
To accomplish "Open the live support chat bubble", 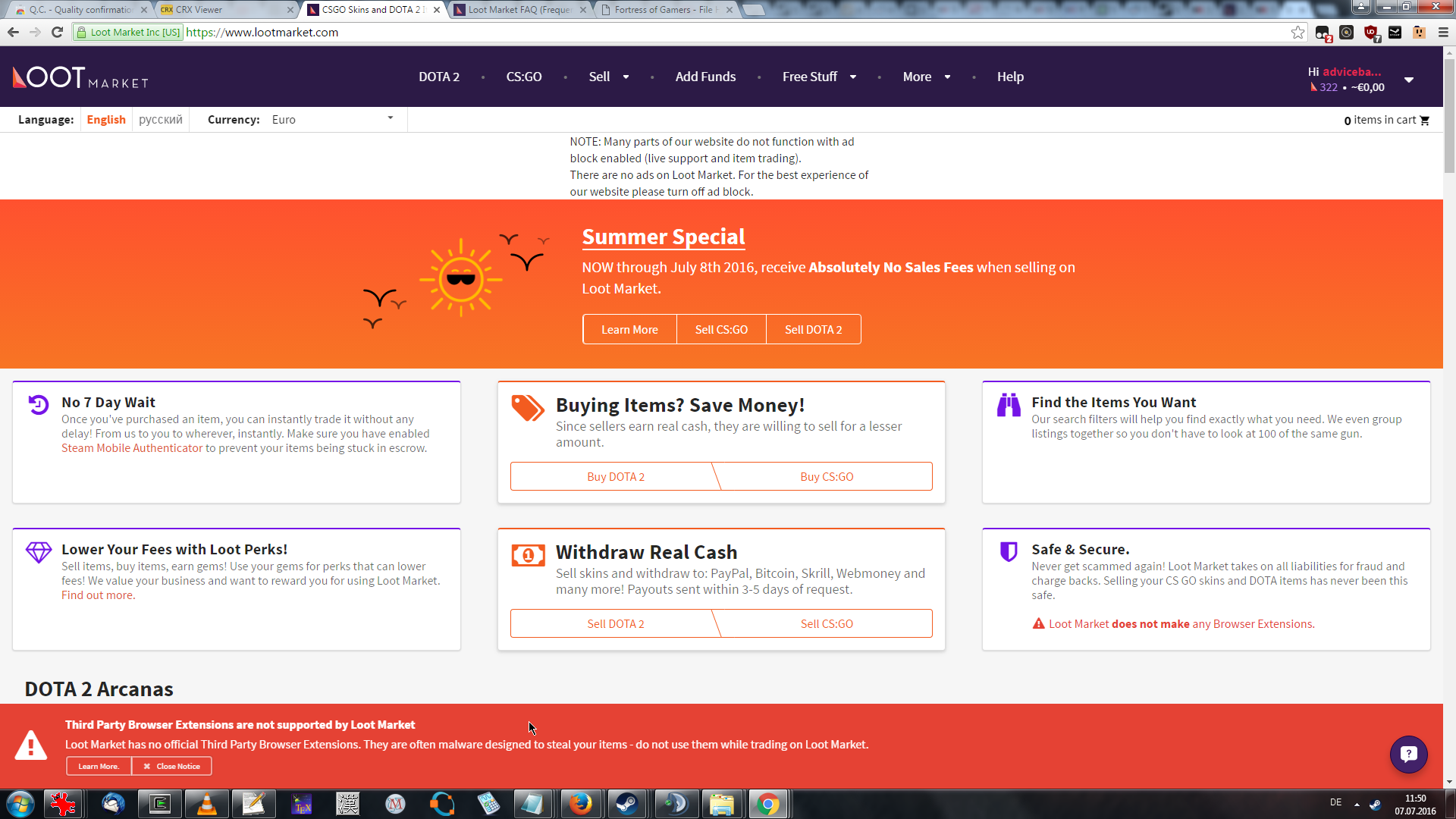I will [x=1408, y=754].
